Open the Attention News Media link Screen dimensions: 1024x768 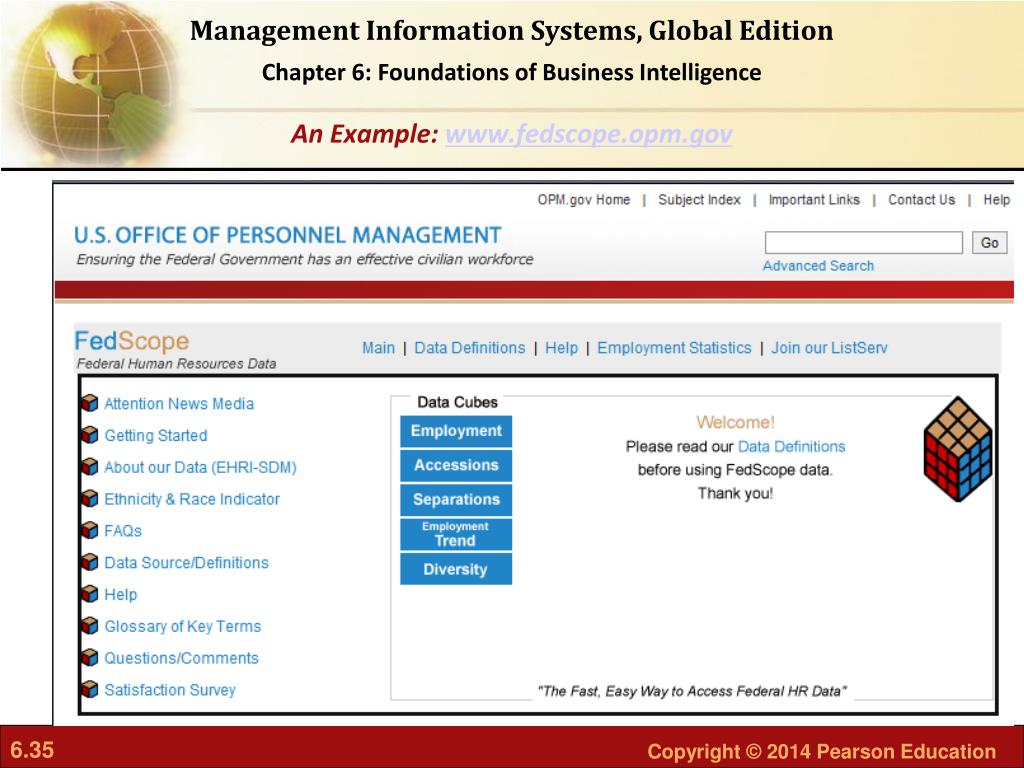[x=179, y=404]
